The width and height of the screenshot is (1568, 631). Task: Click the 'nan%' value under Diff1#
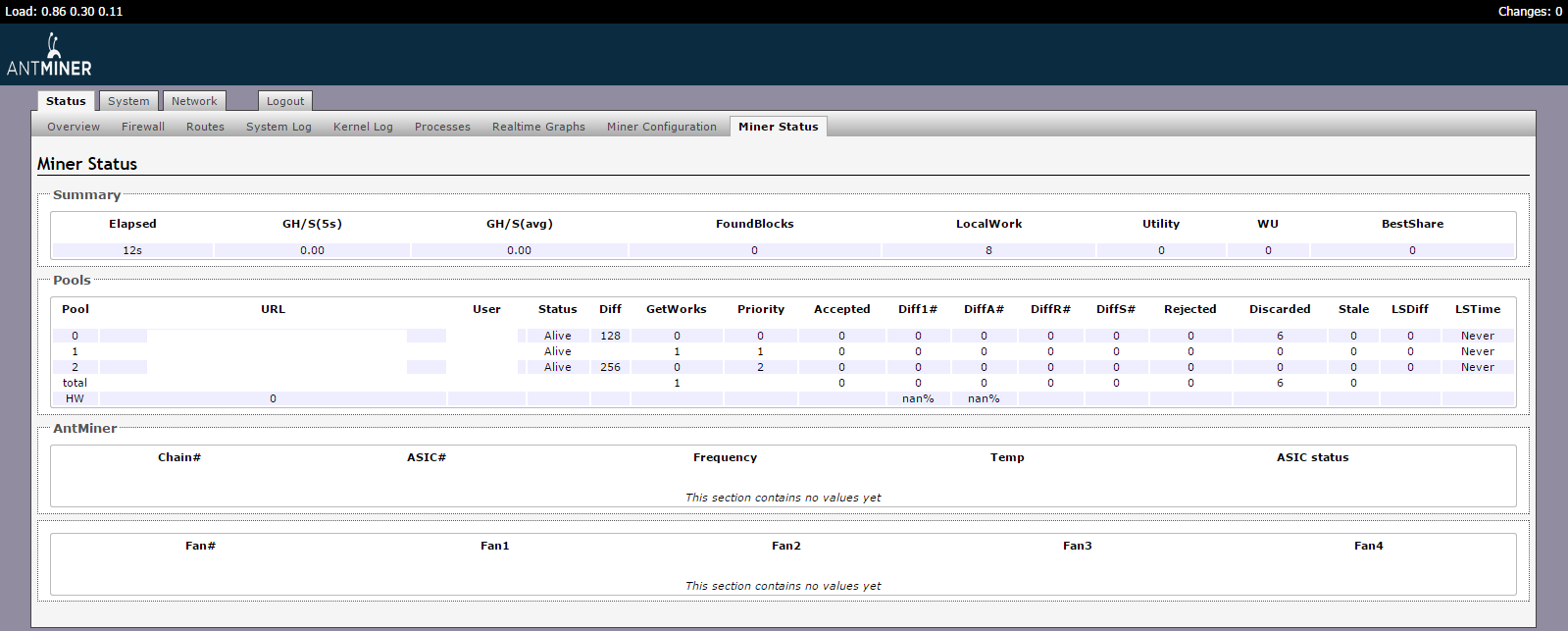(918, 398)
